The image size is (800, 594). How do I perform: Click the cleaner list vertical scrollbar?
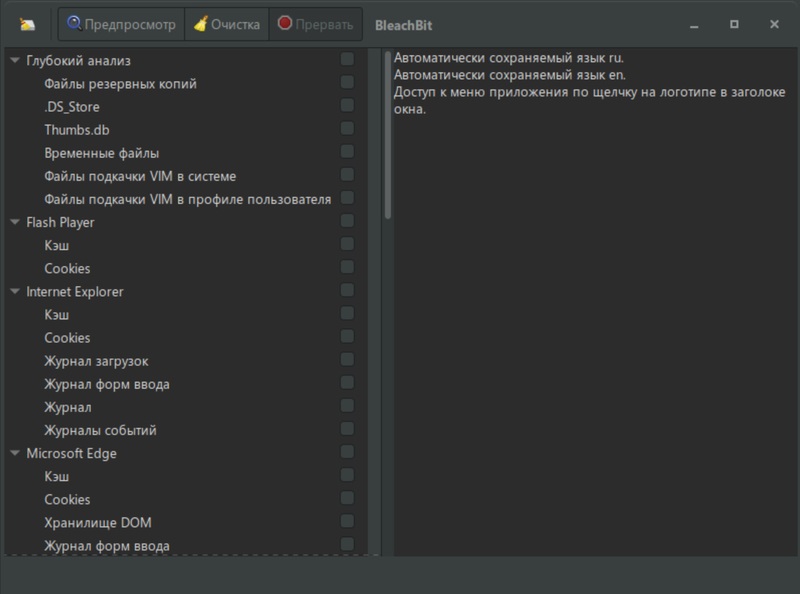pos(388,135)
